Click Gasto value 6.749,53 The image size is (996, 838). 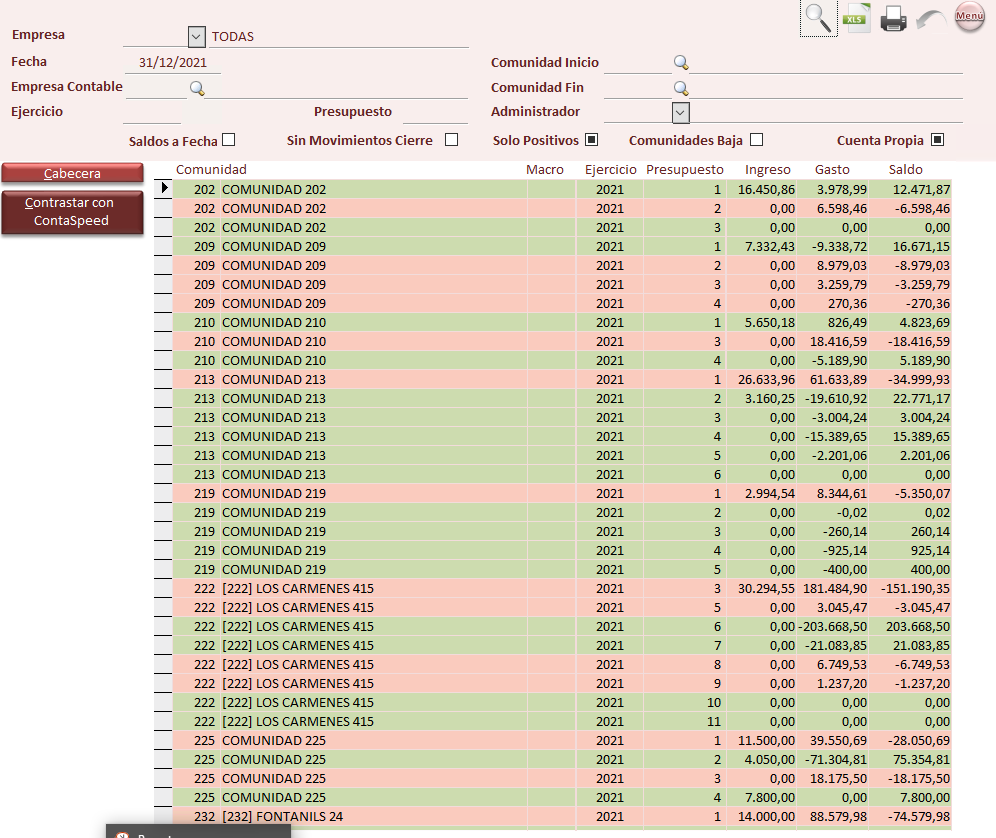pos(842,665)
